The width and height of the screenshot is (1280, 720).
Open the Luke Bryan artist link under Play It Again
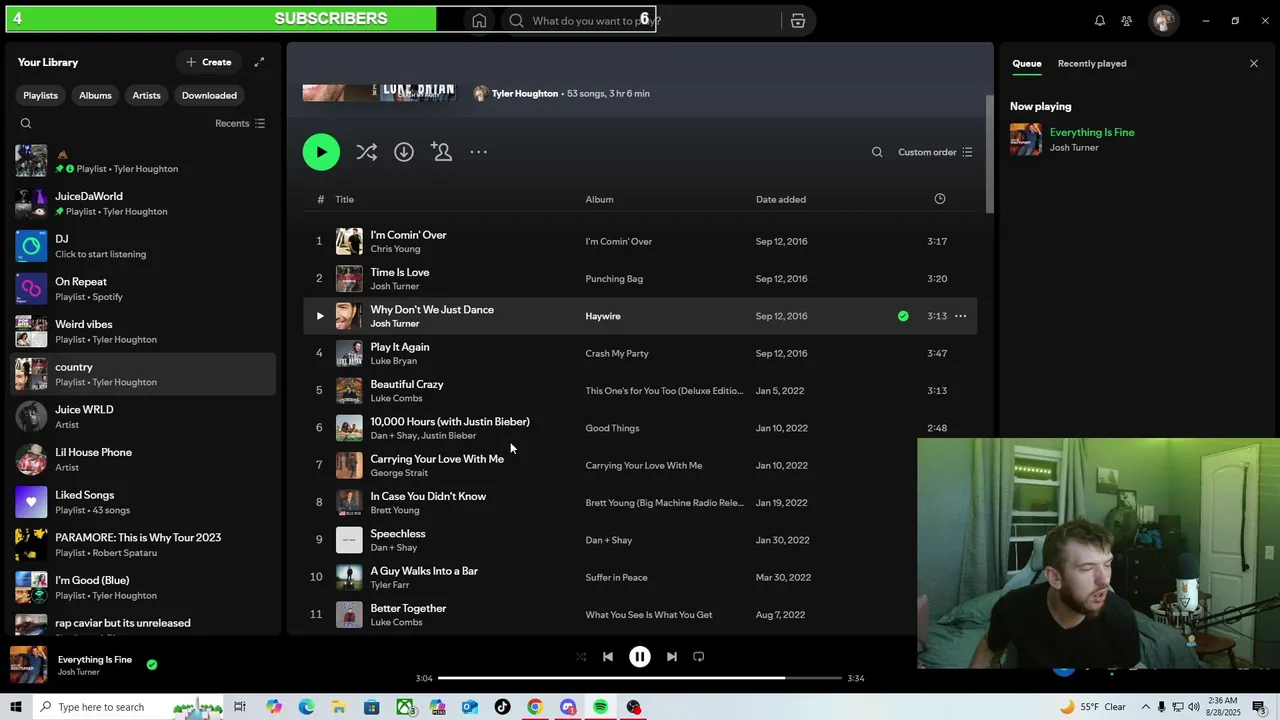coord(394,361)
